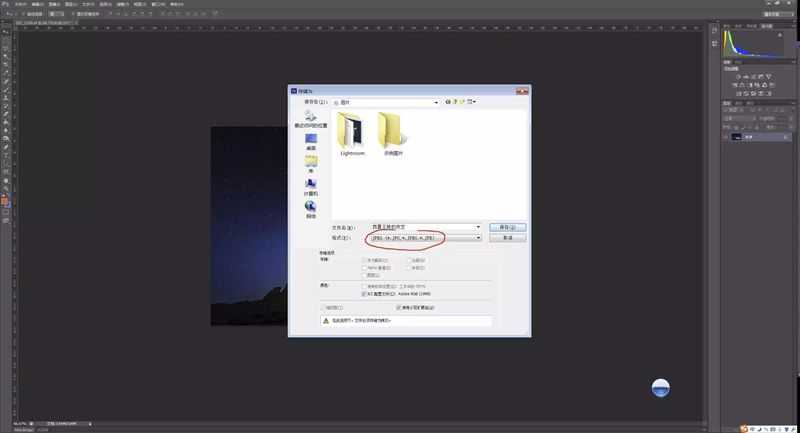800x433 pixels.
Task: Toggle the layer visibility eye in the Layers panel
Action: pos(726,137)
